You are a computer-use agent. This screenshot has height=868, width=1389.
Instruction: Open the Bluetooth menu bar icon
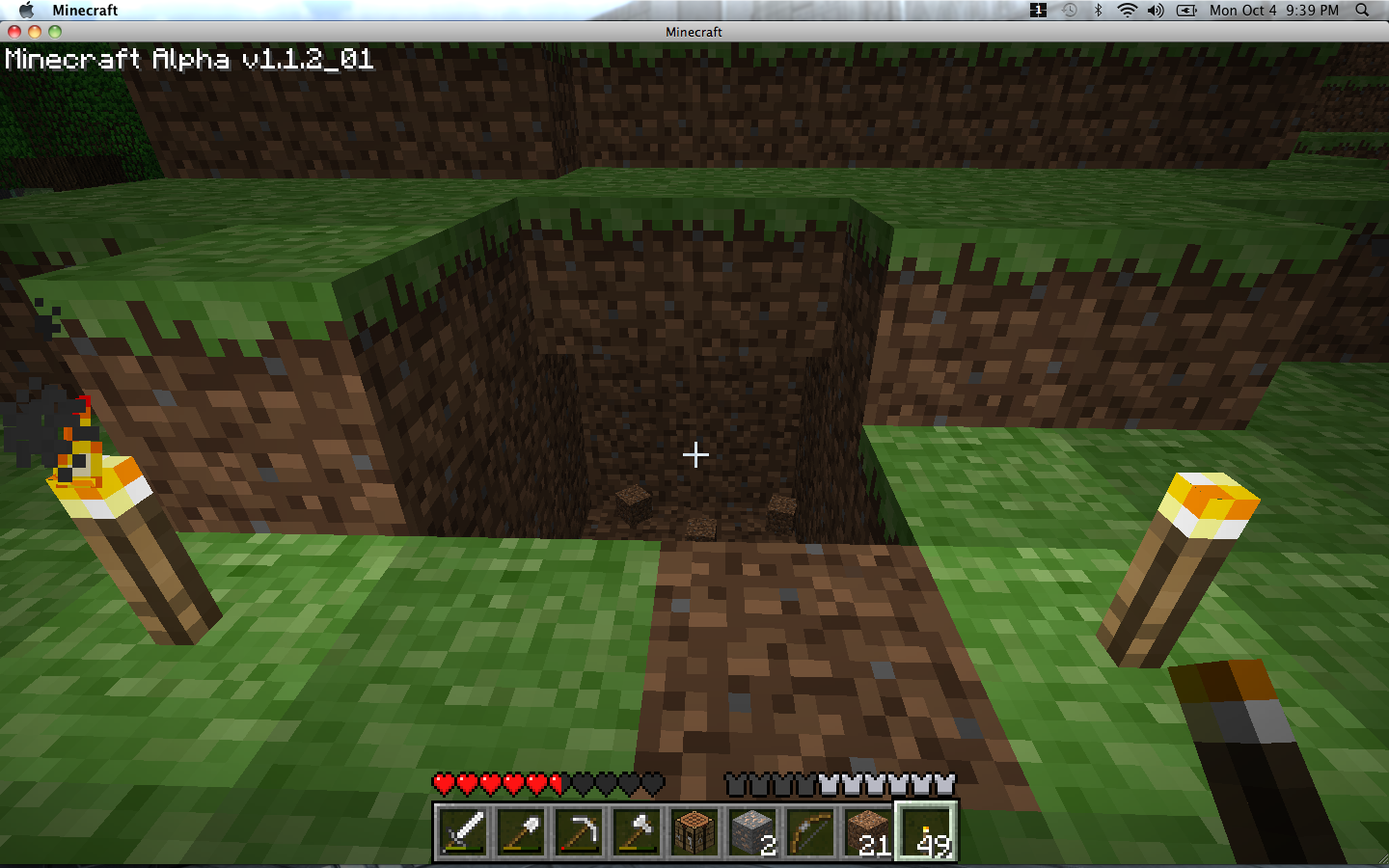tap(1098, 10)
